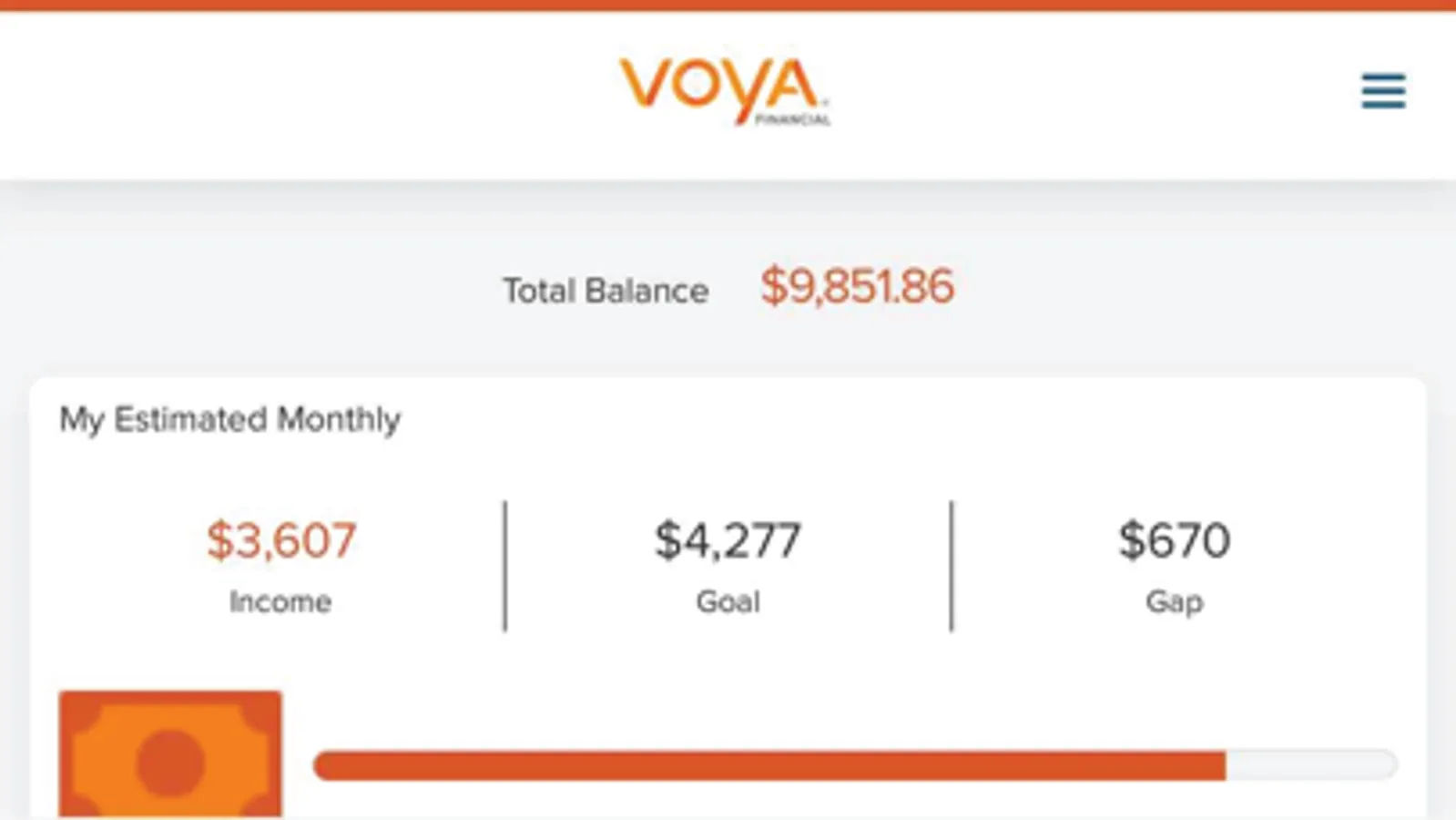Tap the orange dollar bill icon
1456x820 pixels.
170,754
